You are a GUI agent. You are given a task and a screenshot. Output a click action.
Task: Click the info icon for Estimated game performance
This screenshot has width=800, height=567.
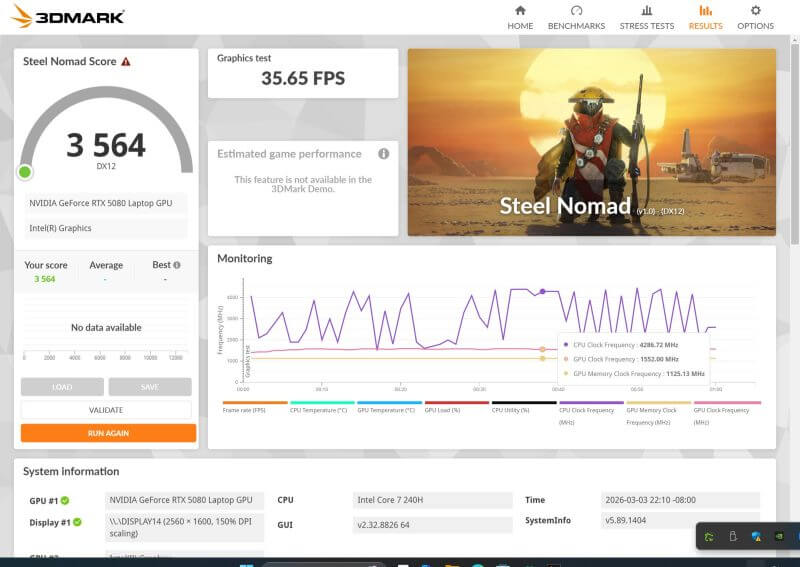383,154
